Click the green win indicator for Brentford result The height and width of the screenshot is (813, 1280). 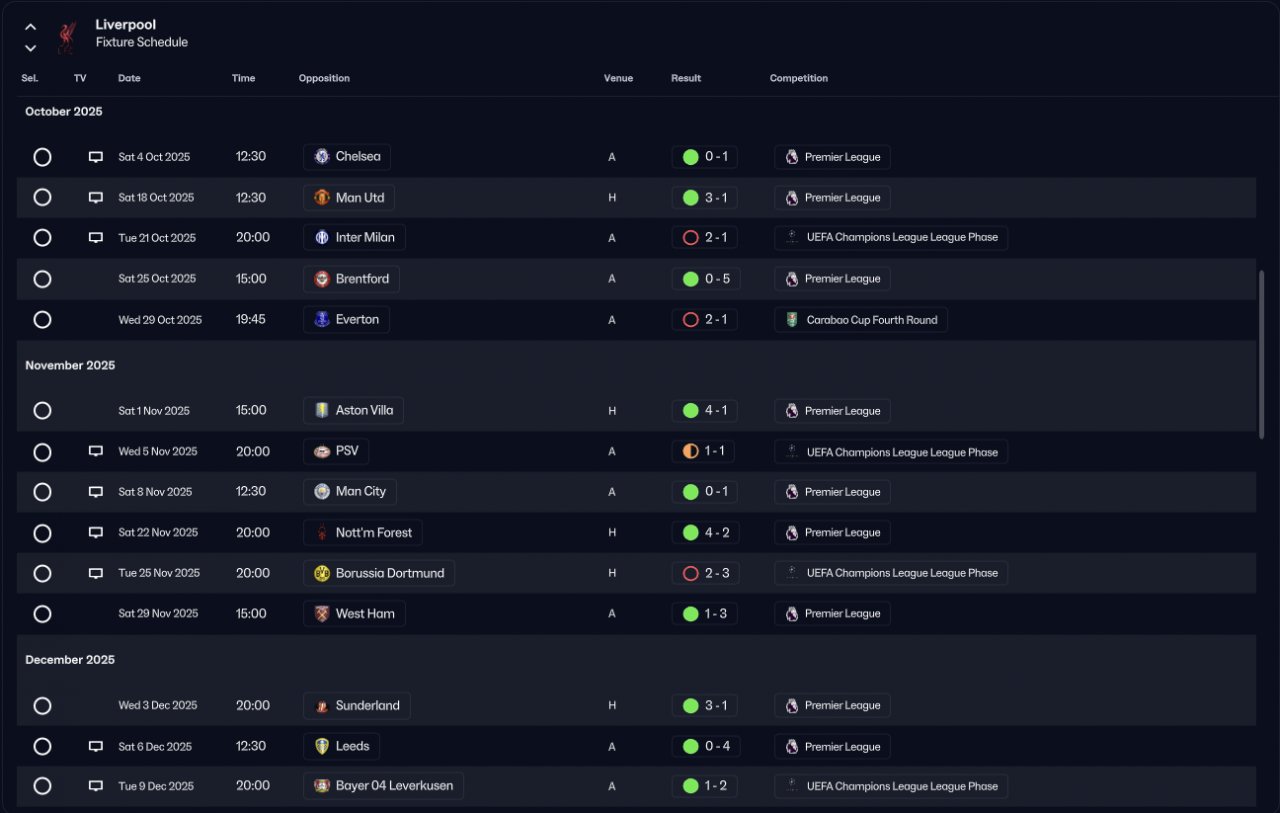[x=690, y=279]
